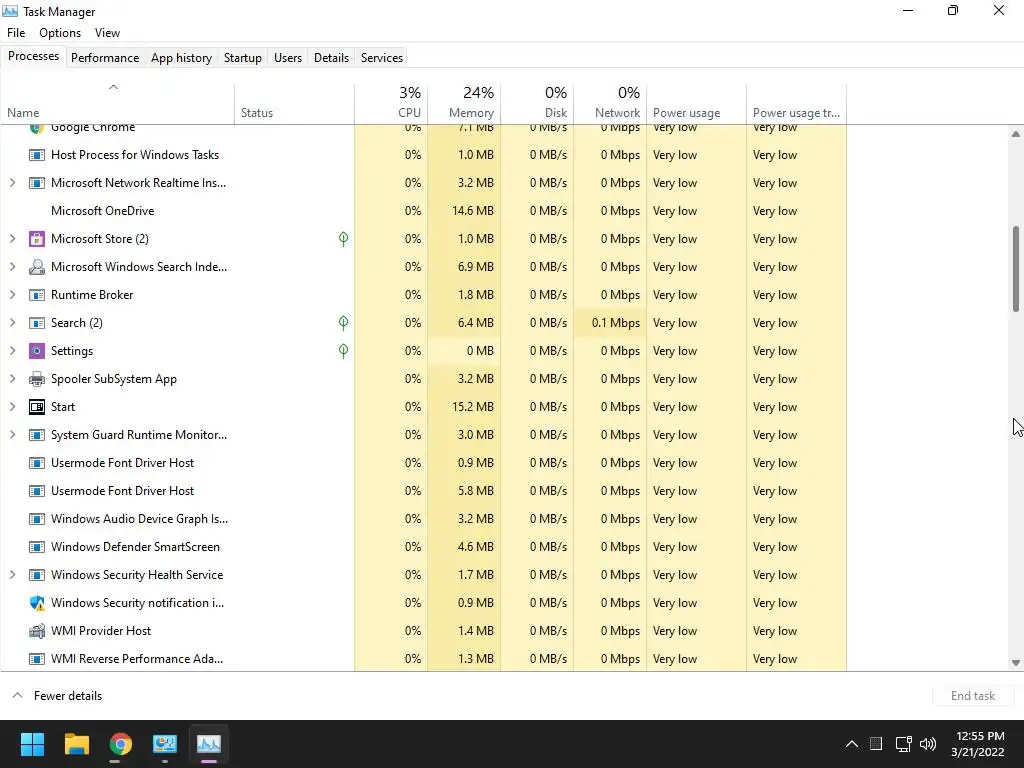Viewport: 1024px width, 768px height.
Task: Click the Windows Security Health Service icon
Action: point(37,575)
